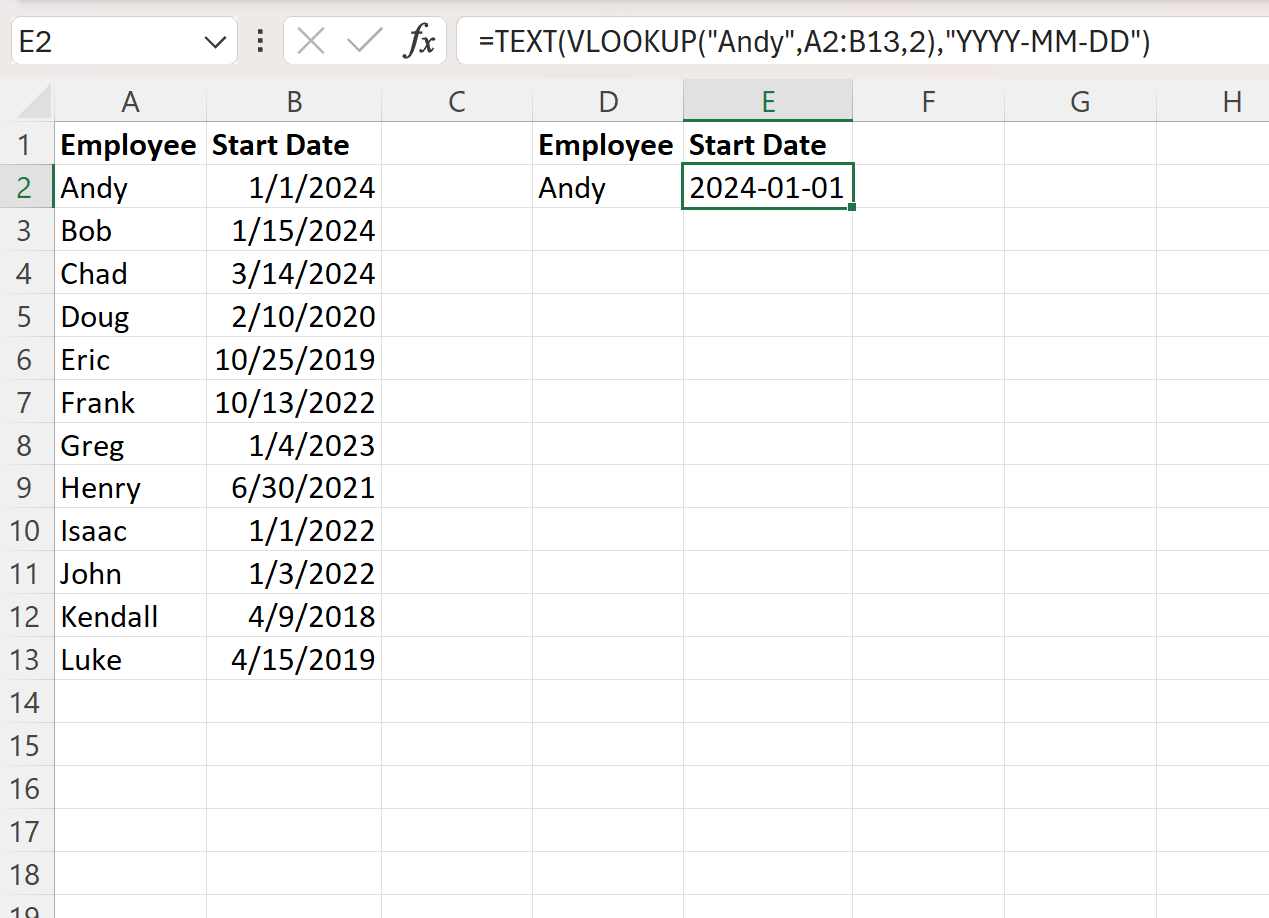Click the date 1/1/2024 in column B
1269x918 pixels.
coord(294,188)
